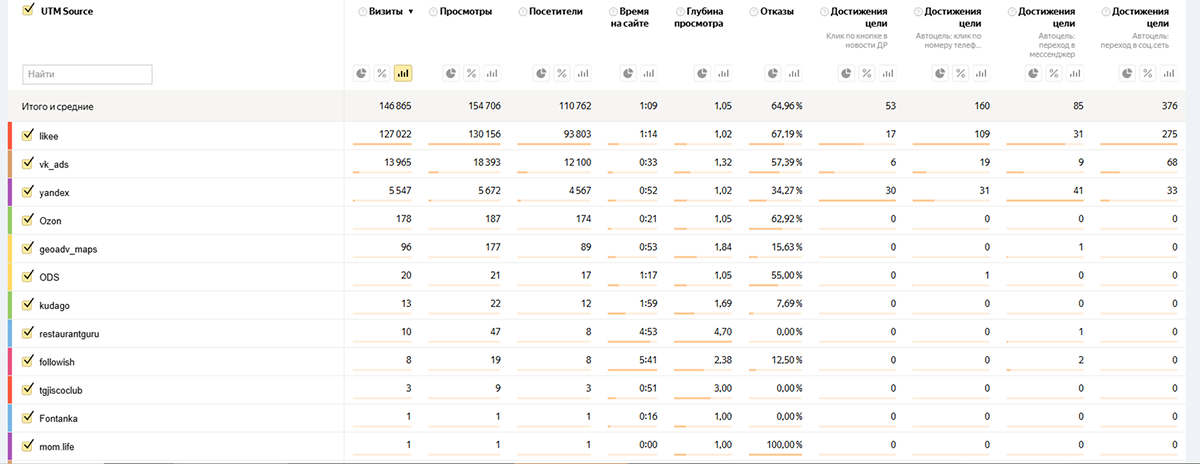The width and height of the screenshot is (1200, 464).
Task: Select bar icon under 'клик по номеру телеф' goal
Action: click(x=980, y=73)
